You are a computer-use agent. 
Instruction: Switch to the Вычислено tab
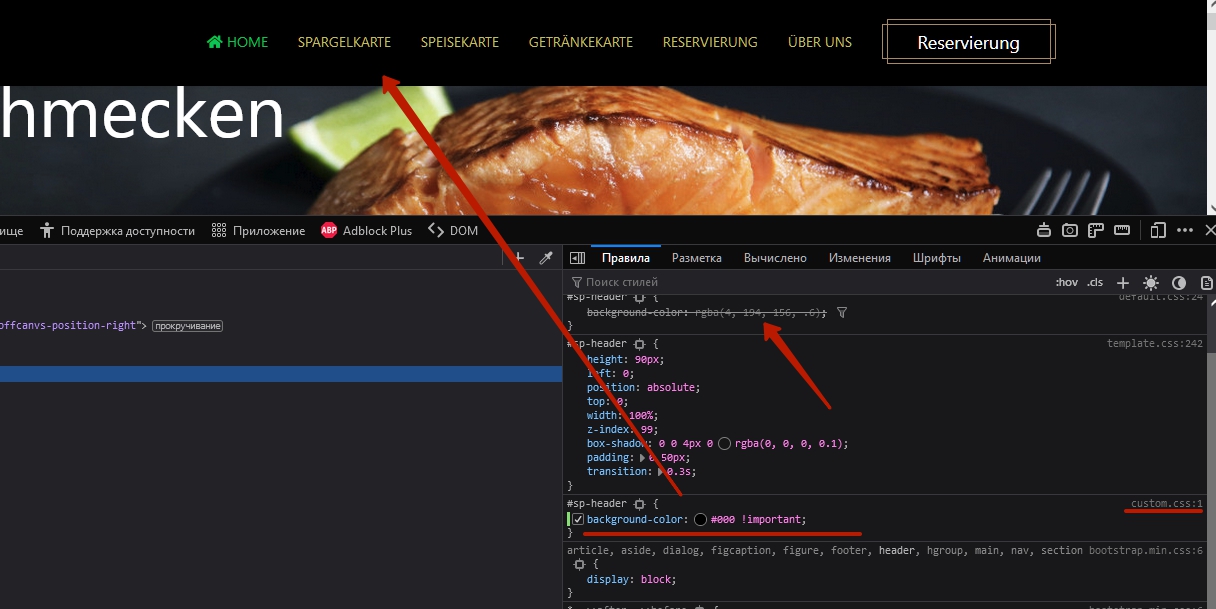point(775,258)
